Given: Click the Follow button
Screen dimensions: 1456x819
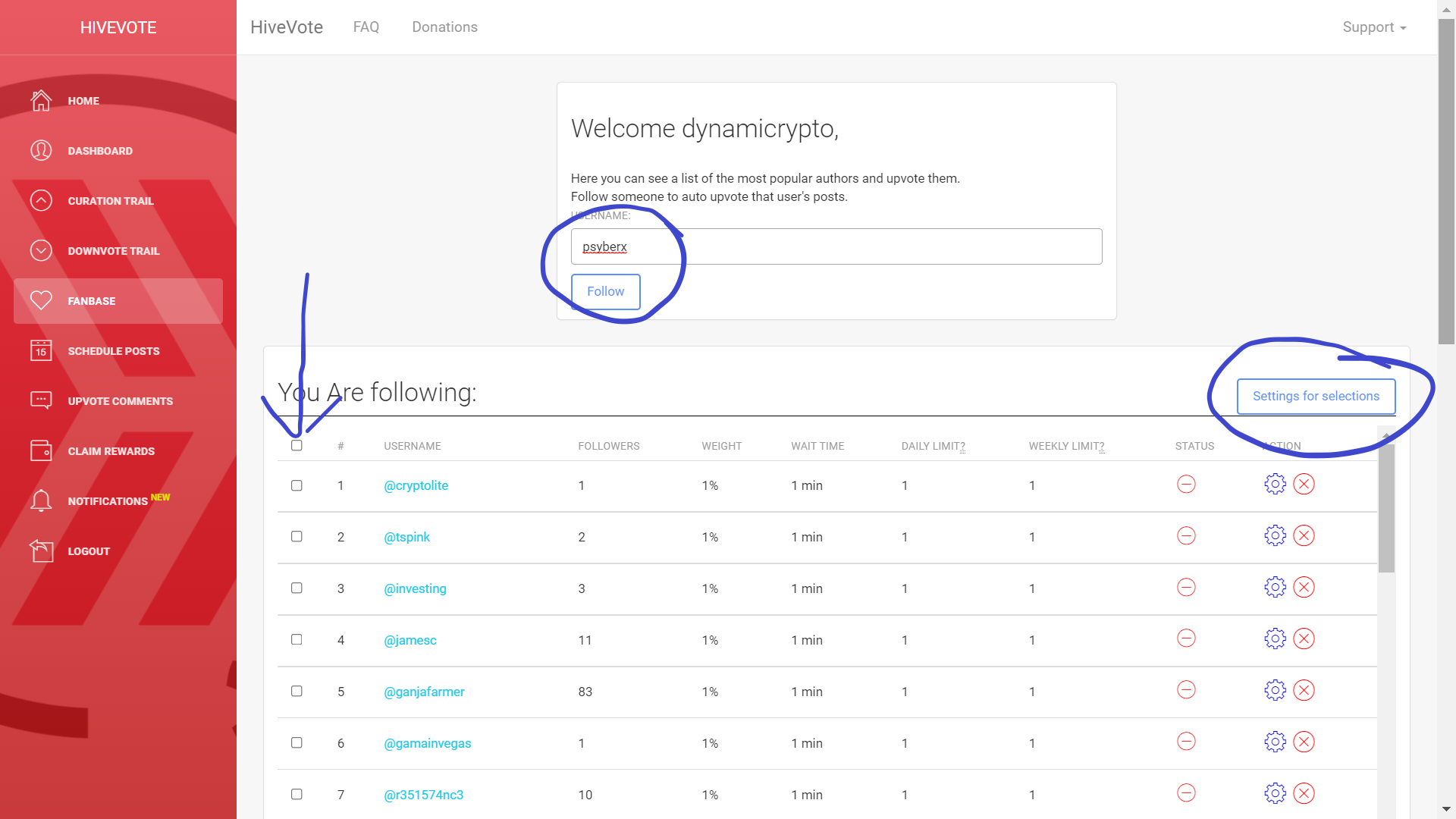Looking at the screenshot, I should click(x=605, y=291).
